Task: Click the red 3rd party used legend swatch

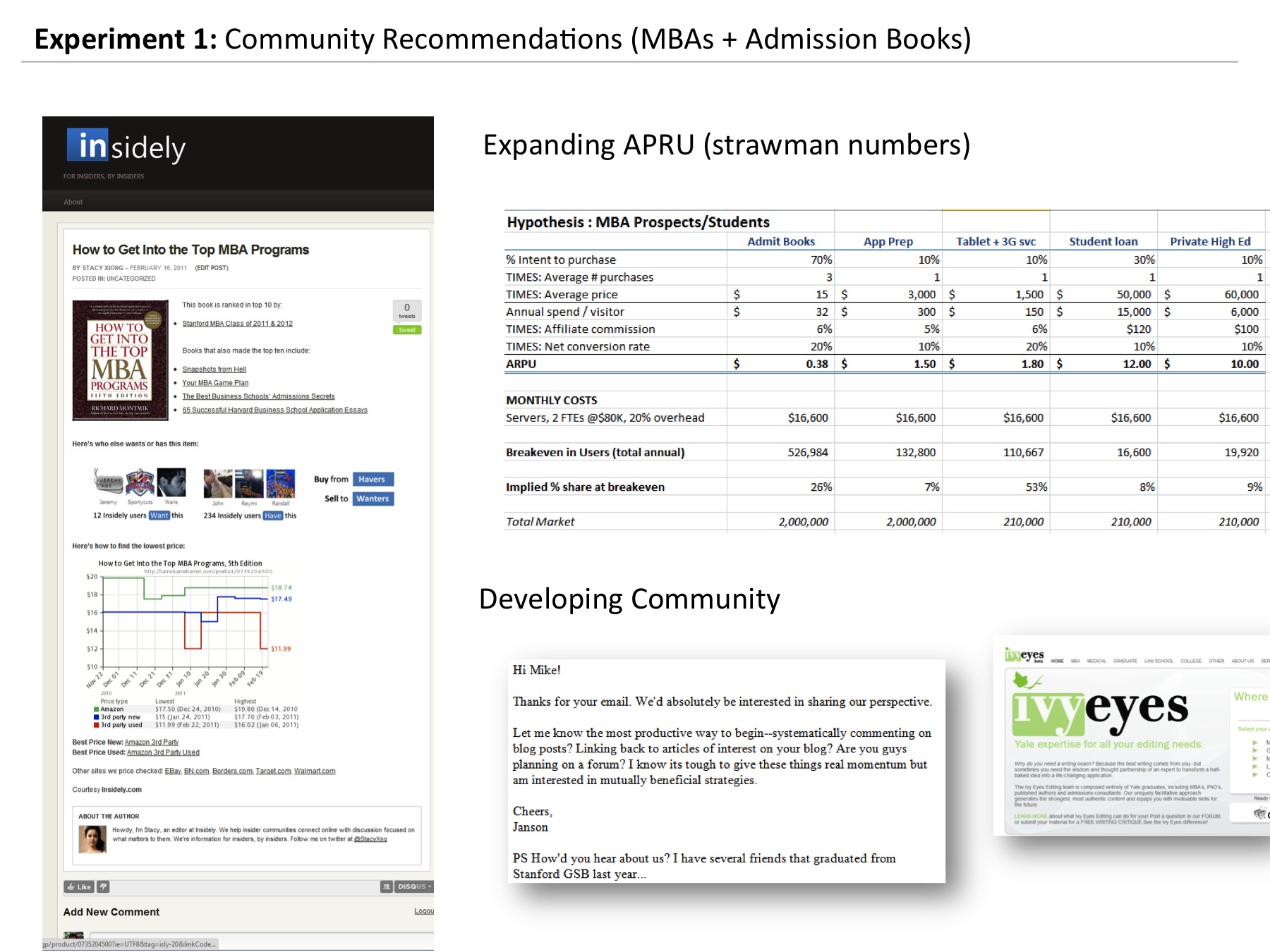Action: [96, 725]
